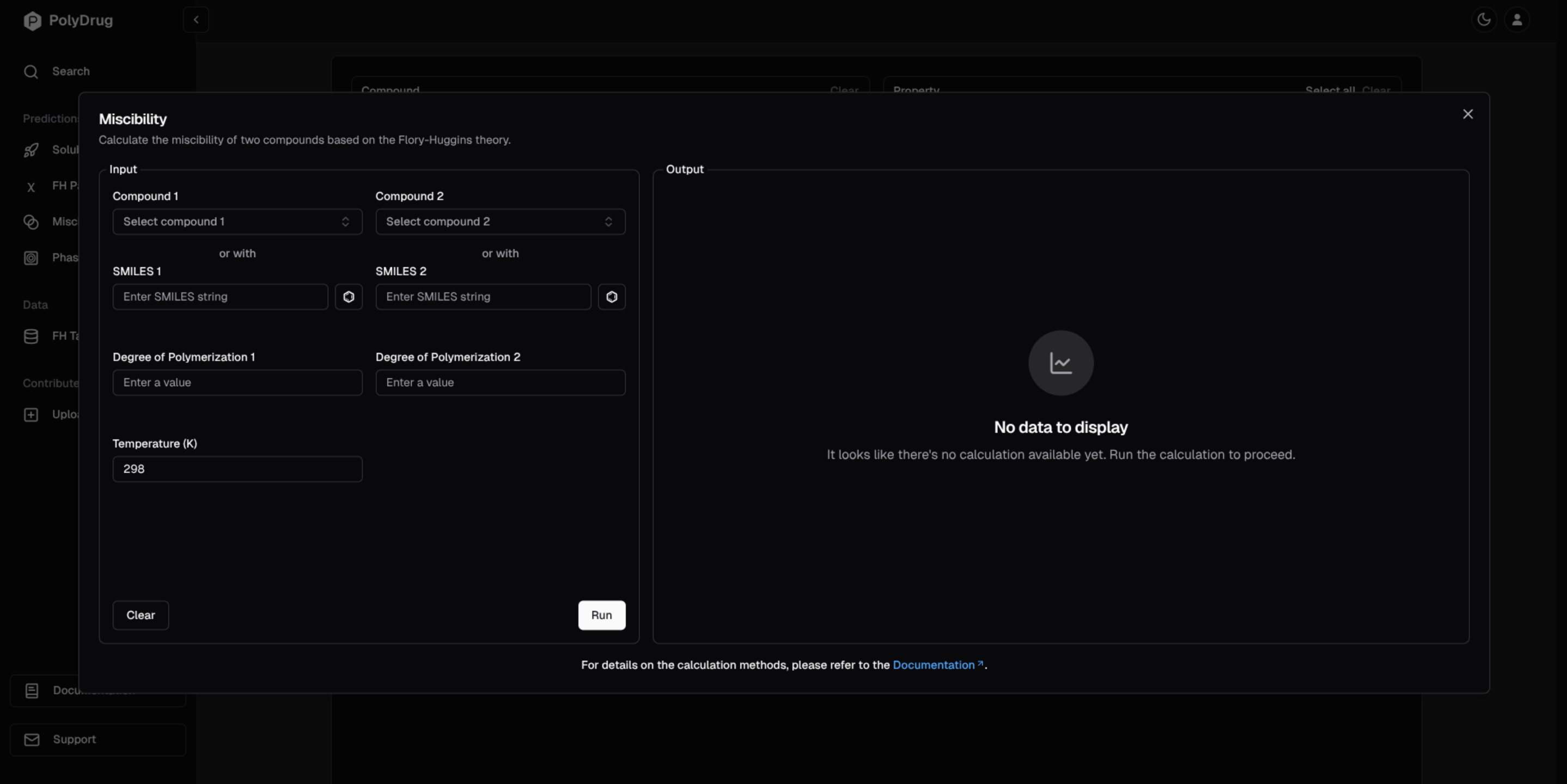Click the PolyDrug logo icon
The height and width of the screenshot is (784, 1567).
(x=32, y=21)
